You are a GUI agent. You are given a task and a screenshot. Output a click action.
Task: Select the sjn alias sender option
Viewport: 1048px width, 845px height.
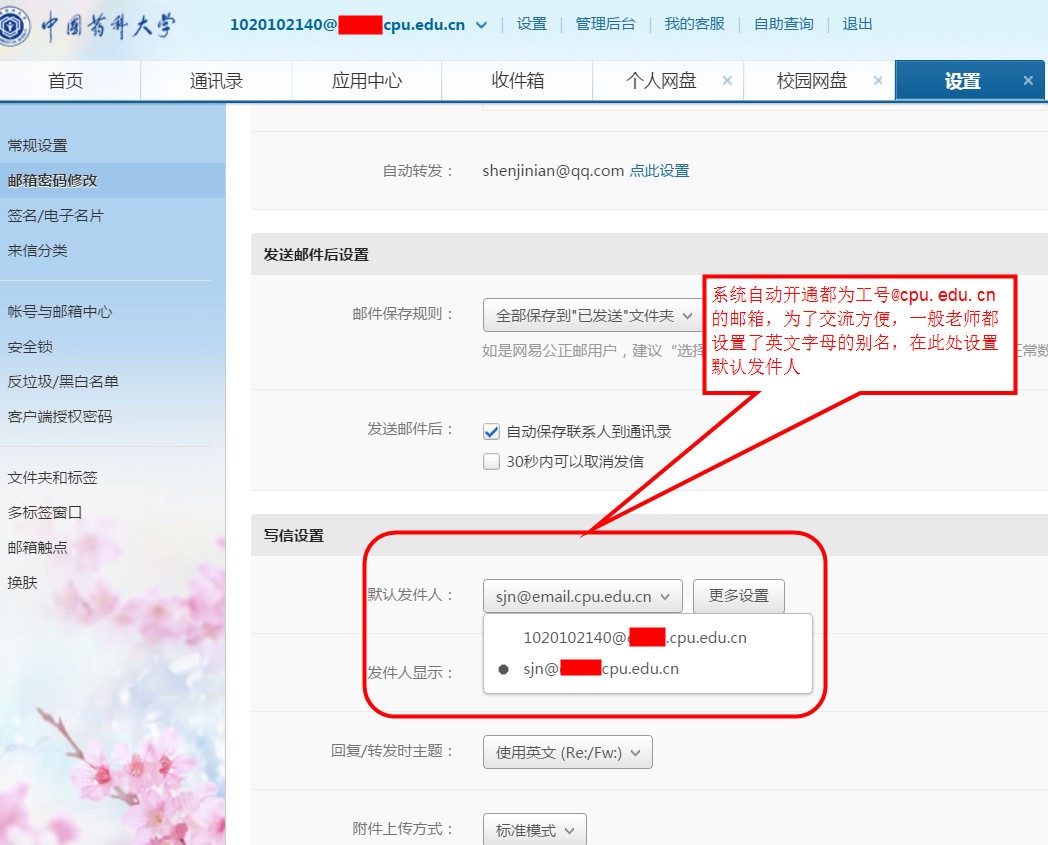click(600, 669)
